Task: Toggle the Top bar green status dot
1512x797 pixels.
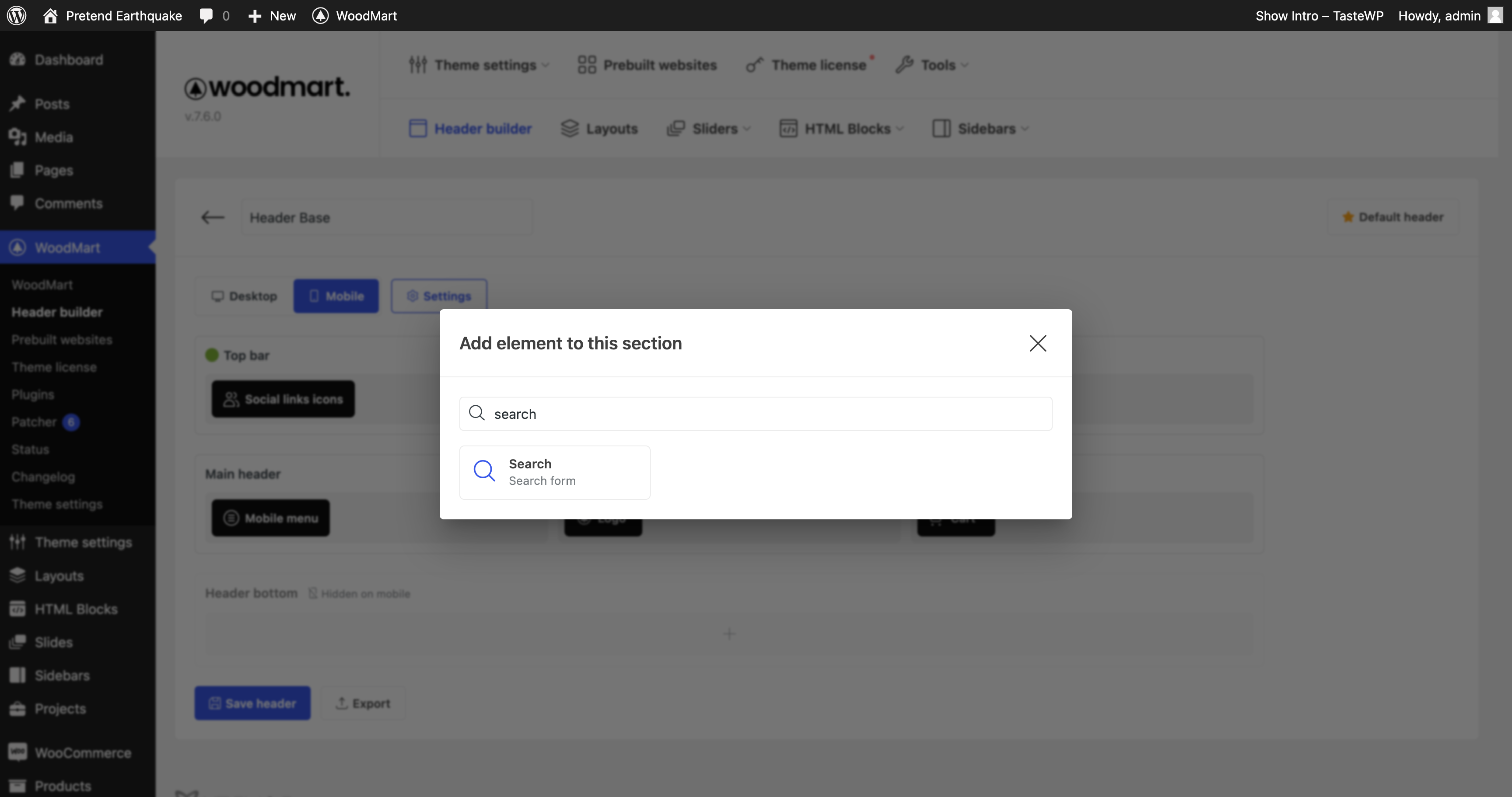Action: pos(212,355)
